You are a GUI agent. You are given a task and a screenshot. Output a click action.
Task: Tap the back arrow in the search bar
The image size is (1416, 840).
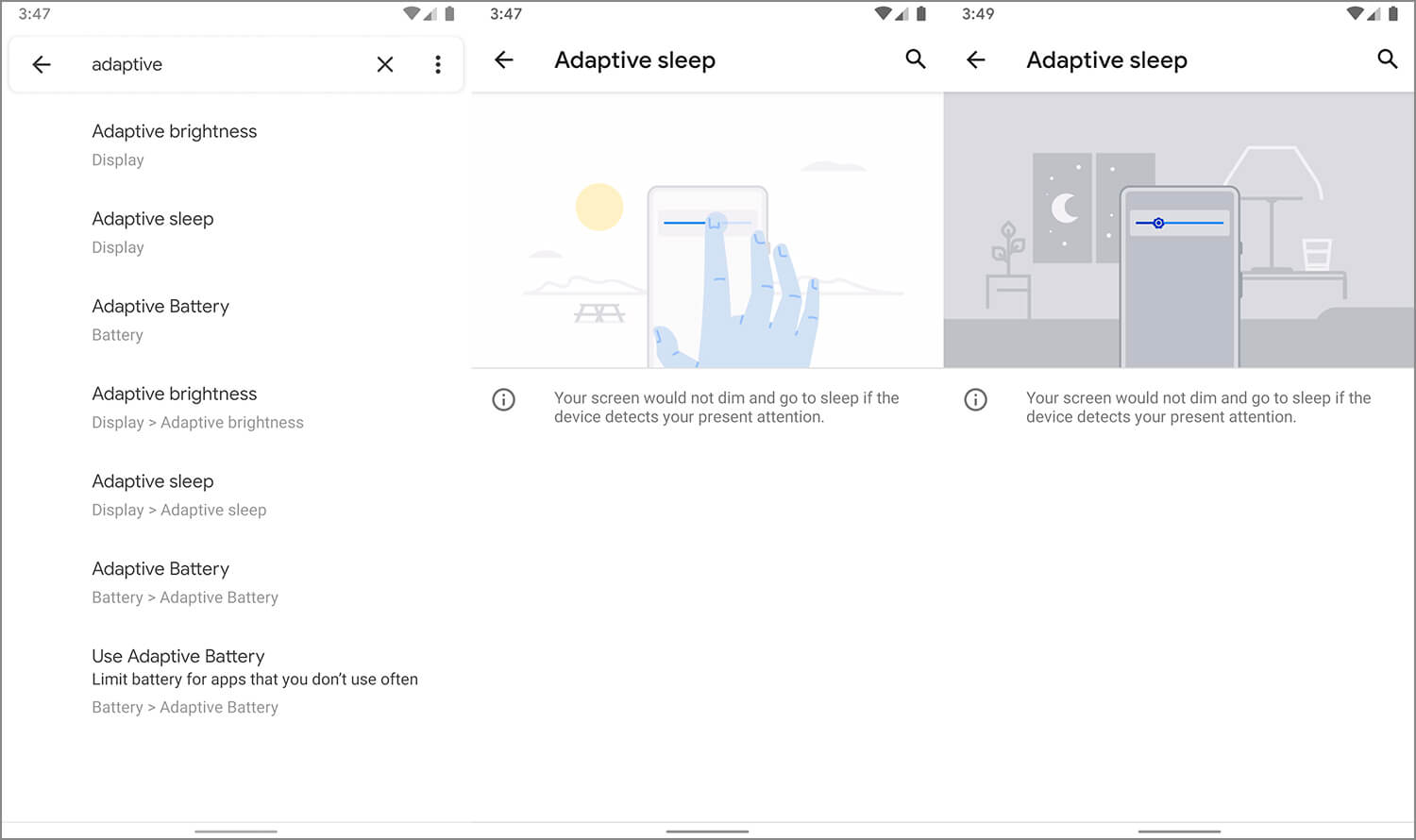42,64
